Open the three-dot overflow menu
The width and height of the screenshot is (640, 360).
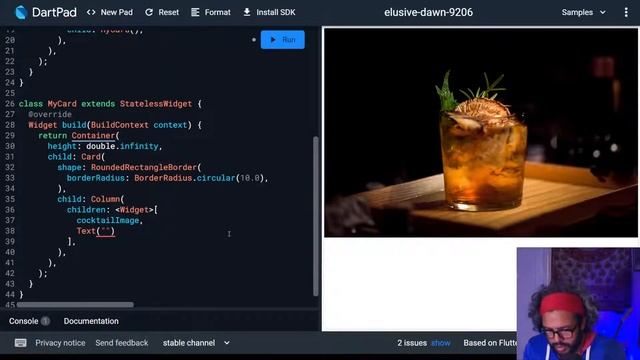[626, 12]
